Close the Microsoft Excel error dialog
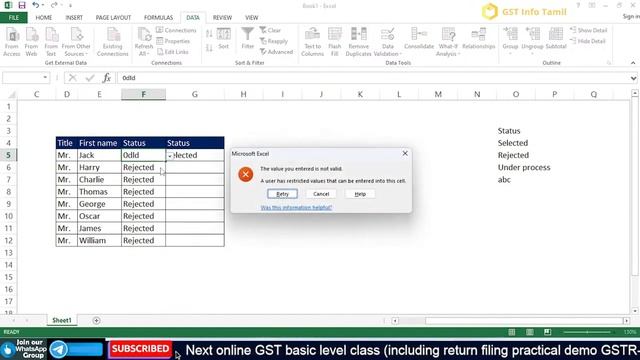 coord(405,153)
